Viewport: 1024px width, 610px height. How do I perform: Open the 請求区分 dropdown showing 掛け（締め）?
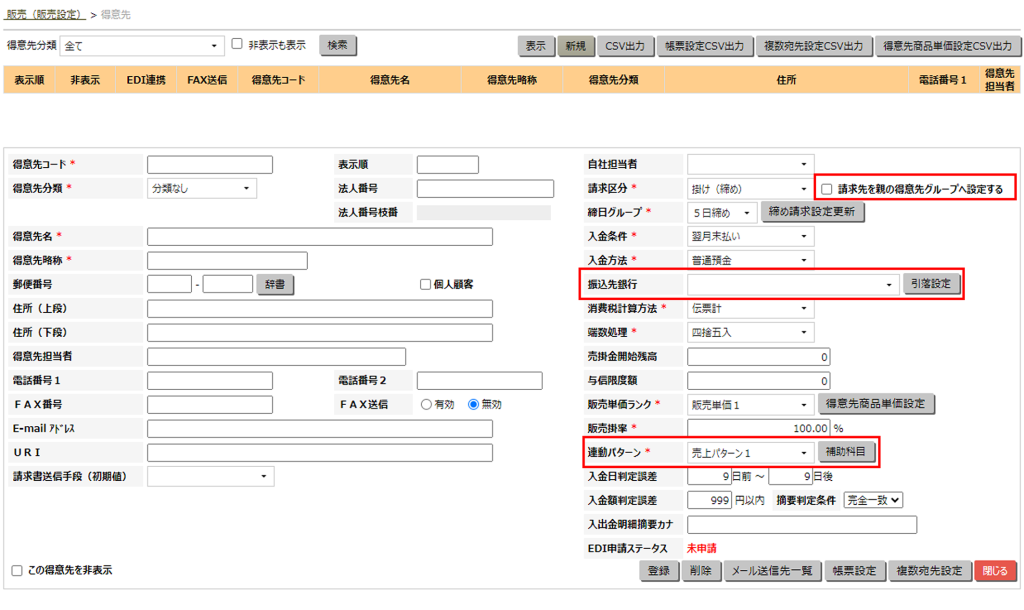[750, 189]
